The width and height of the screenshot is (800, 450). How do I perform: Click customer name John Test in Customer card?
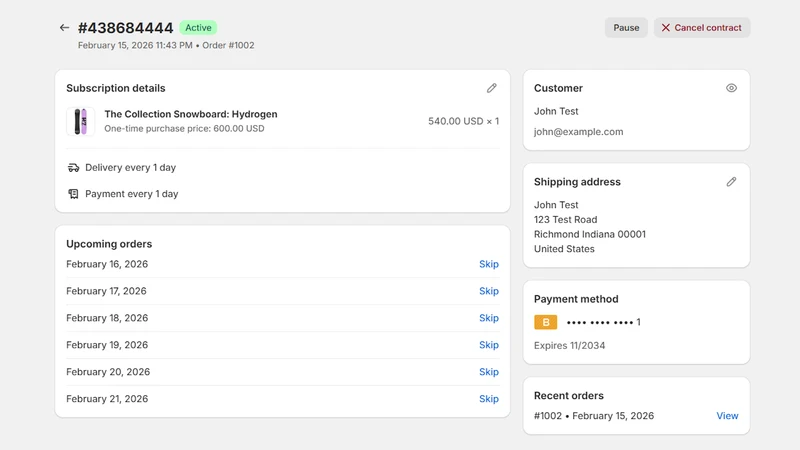pos(556,111)
